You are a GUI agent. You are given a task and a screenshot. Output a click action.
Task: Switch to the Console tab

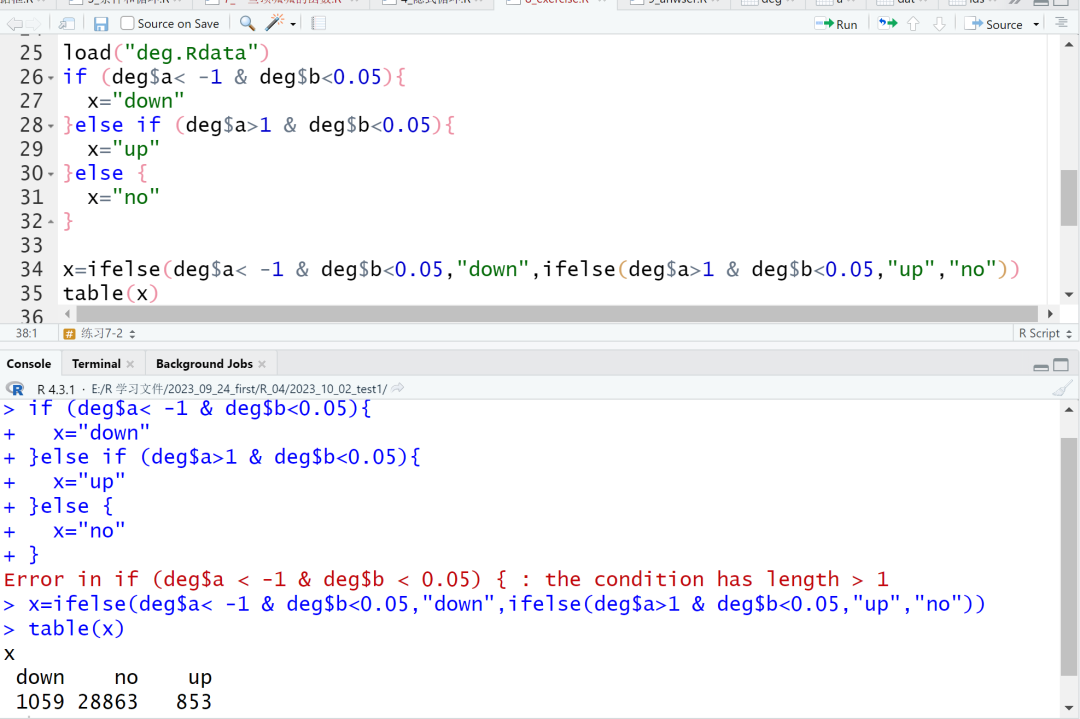(x=29, y=364)
